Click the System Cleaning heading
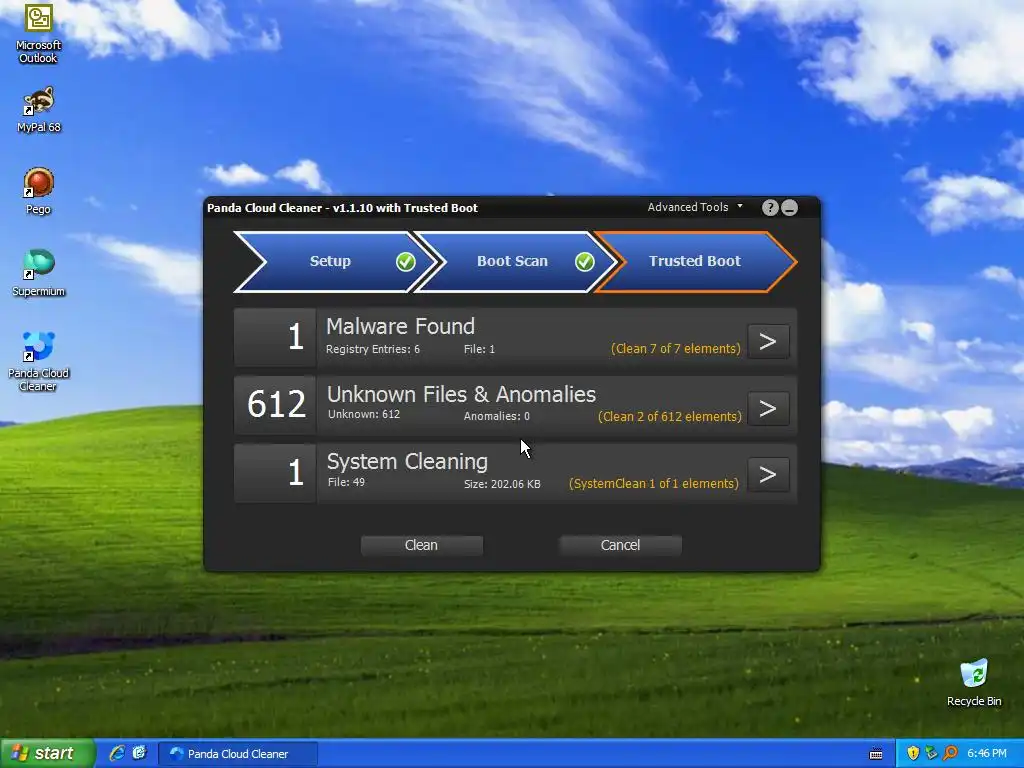This screenshot has width=1024, height=768. (408, 462)
